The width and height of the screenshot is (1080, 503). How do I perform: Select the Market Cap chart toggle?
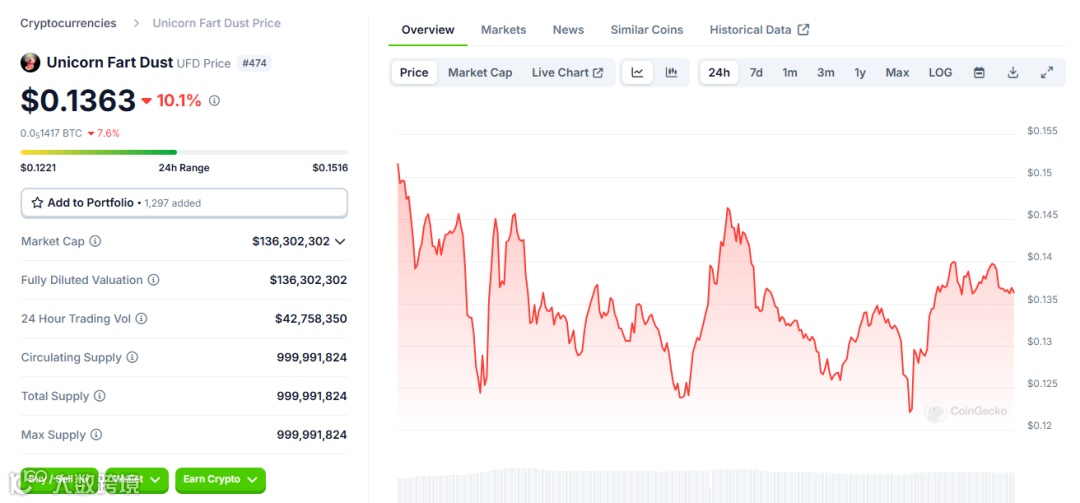(x=480, y=72)
